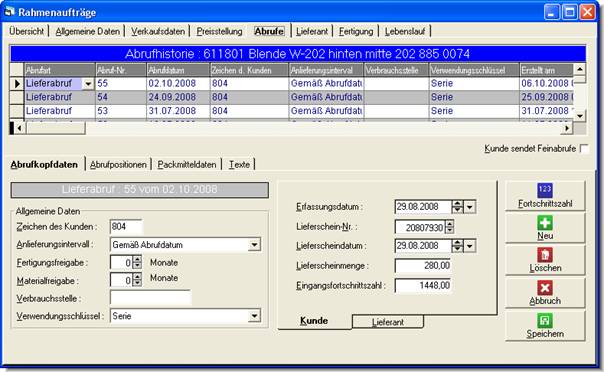This screenshot has width=604, height=372.
Task: Click Gemäß Abrufdatum cell in row 54
Action: (x=326, y=97)
